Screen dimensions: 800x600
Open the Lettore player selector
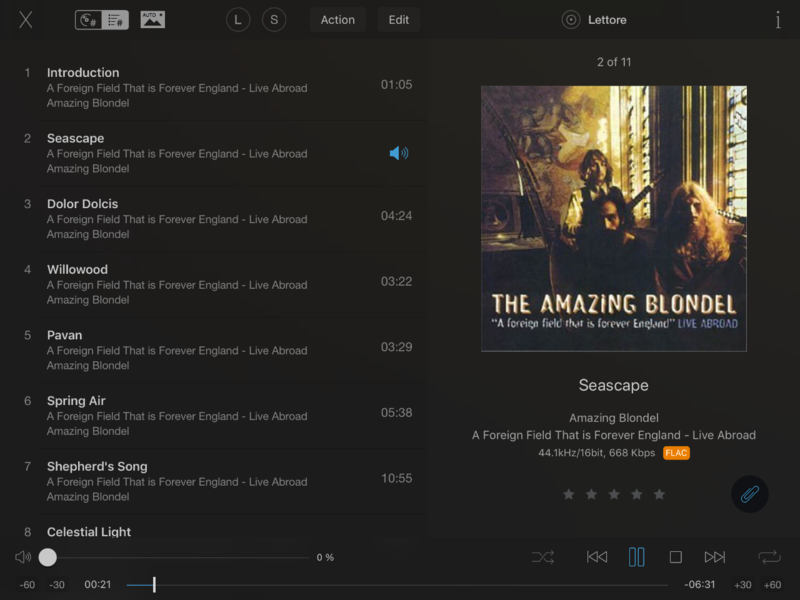[x=595, y=20]
